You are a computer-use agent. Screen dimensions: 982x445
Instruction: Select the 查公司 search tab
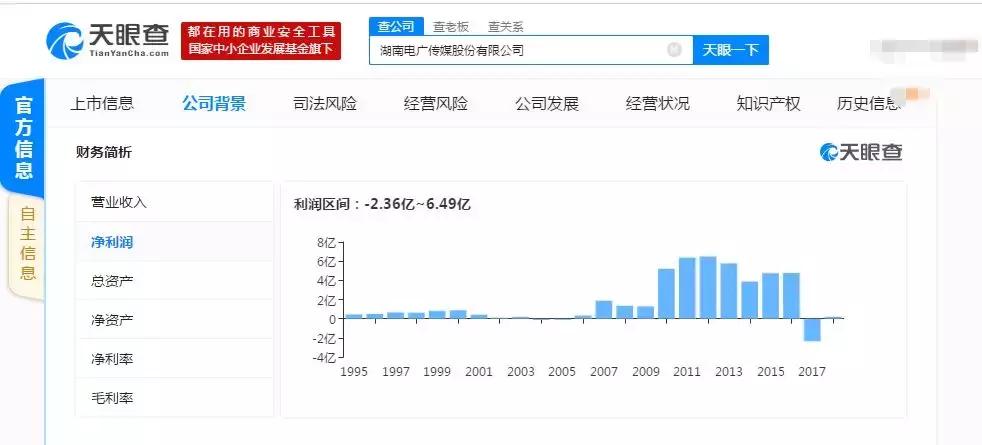[x=396, y=26]
